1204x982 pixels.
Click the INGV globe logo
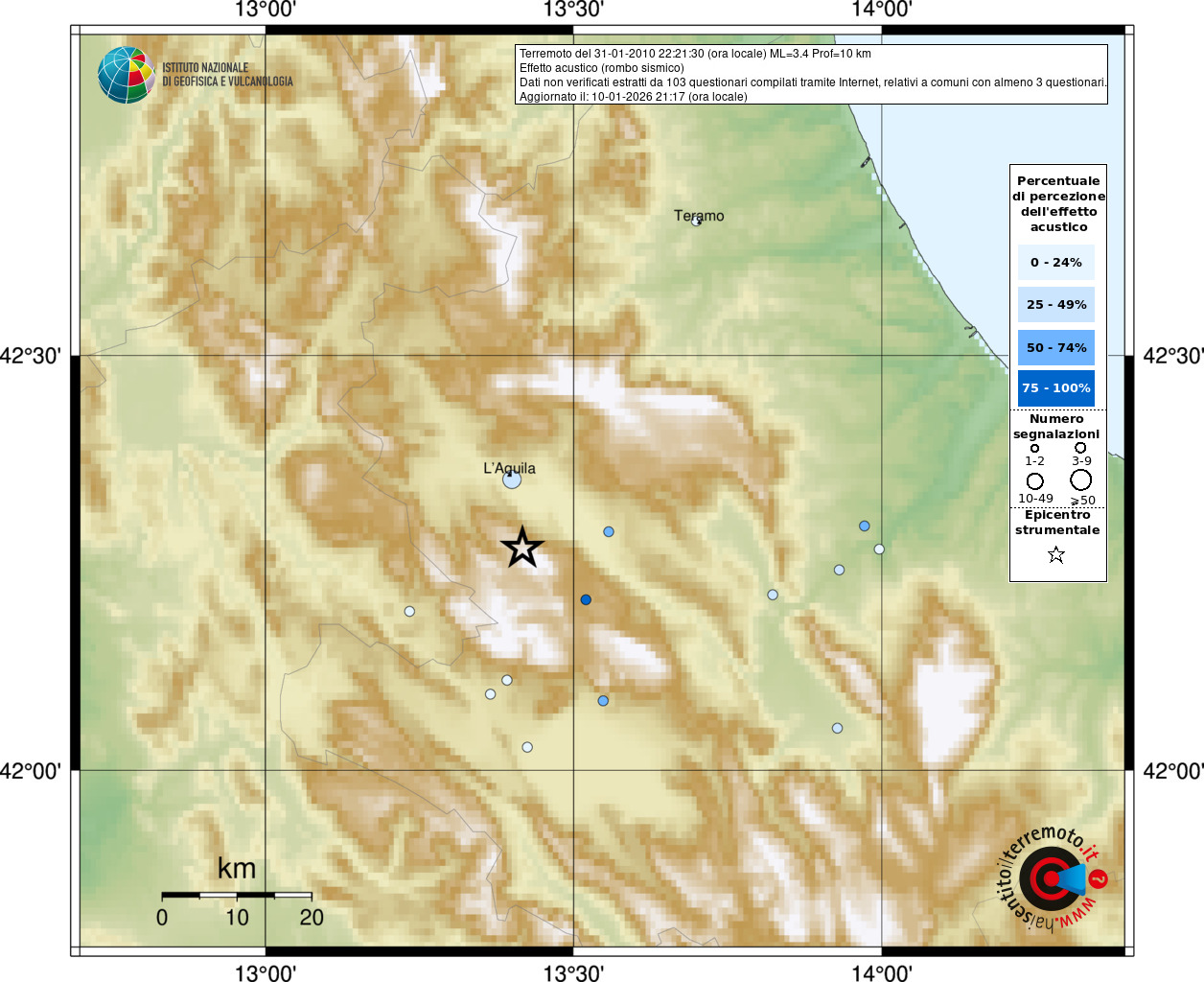coord(126,75)
